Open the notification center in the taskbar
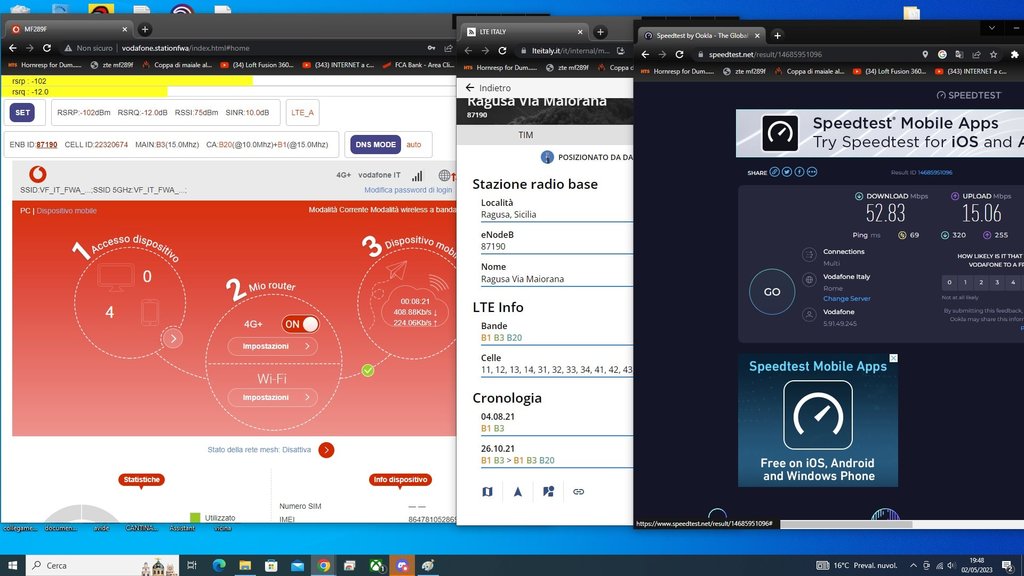 coord(1008,566)
